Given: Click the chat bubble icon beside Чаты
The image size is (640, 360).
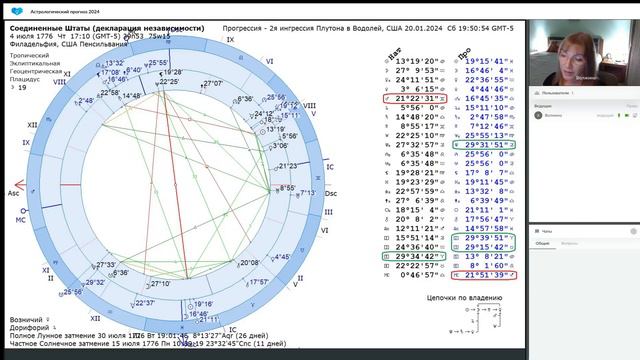Looking at the screenshot, I should click(x=537, y=231).
